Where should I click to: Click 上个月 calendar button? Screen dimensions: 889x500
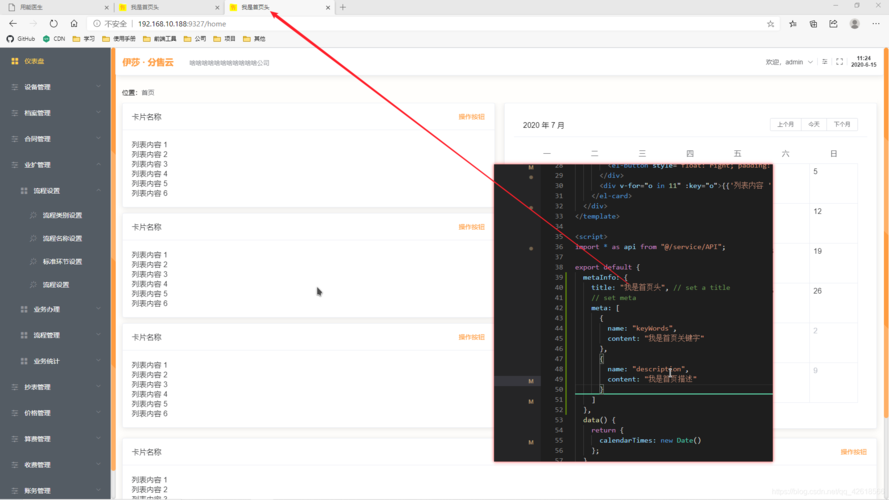pos(785,124)
